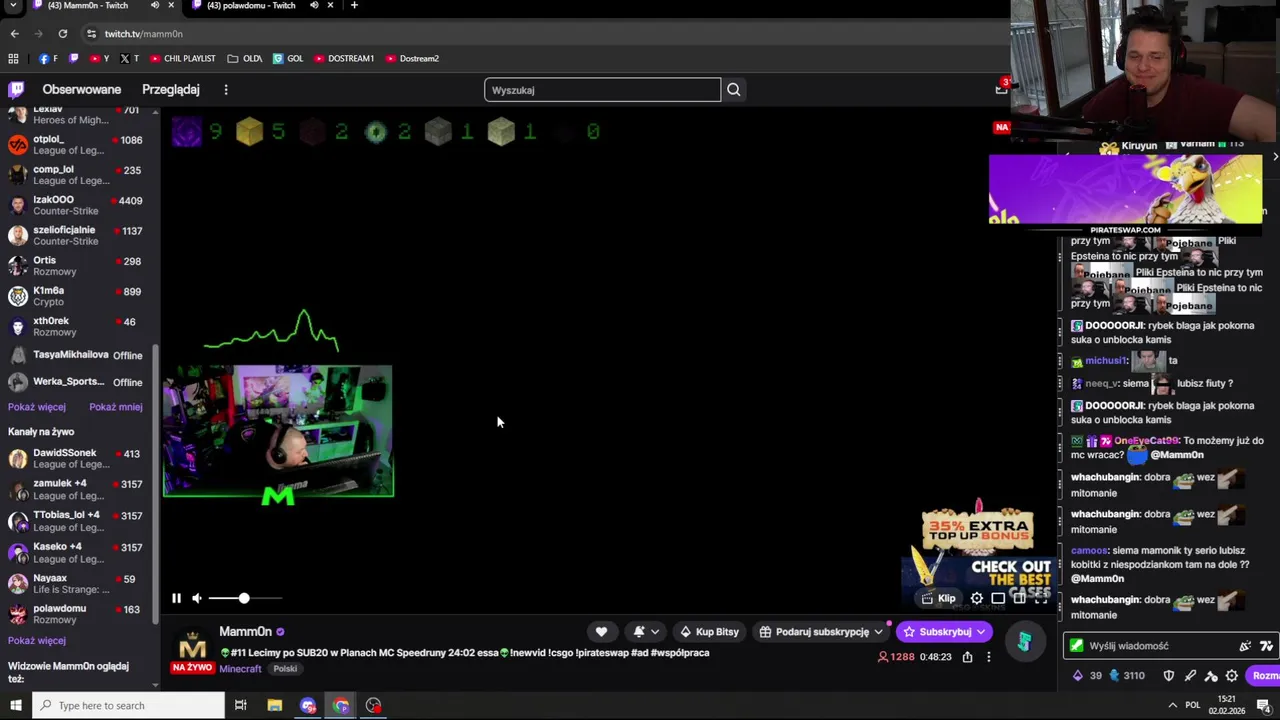This screenshot has height=720, width=1280.
Task: Open the Ortis Rozmowy channel
Action: click(x=77, y=266)
